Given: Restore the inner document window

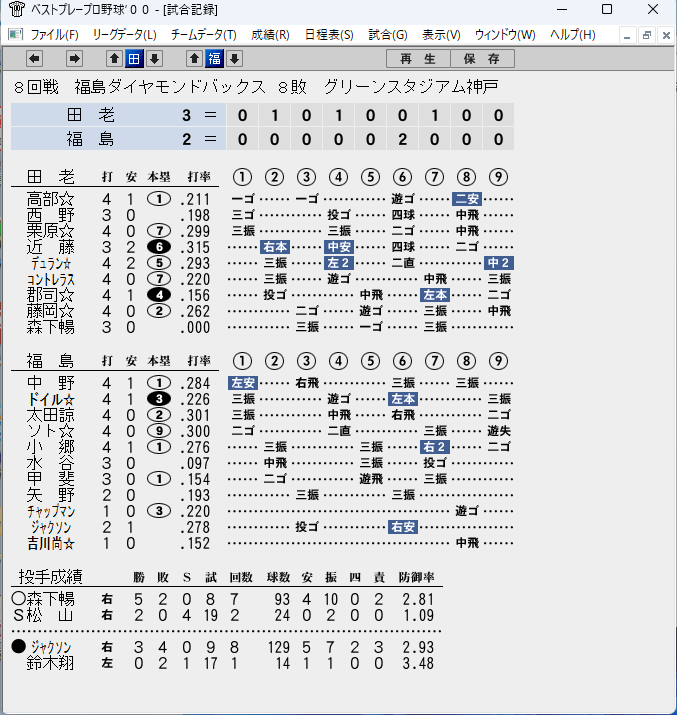Looking at the screenshot, I should tap(646, 35).
